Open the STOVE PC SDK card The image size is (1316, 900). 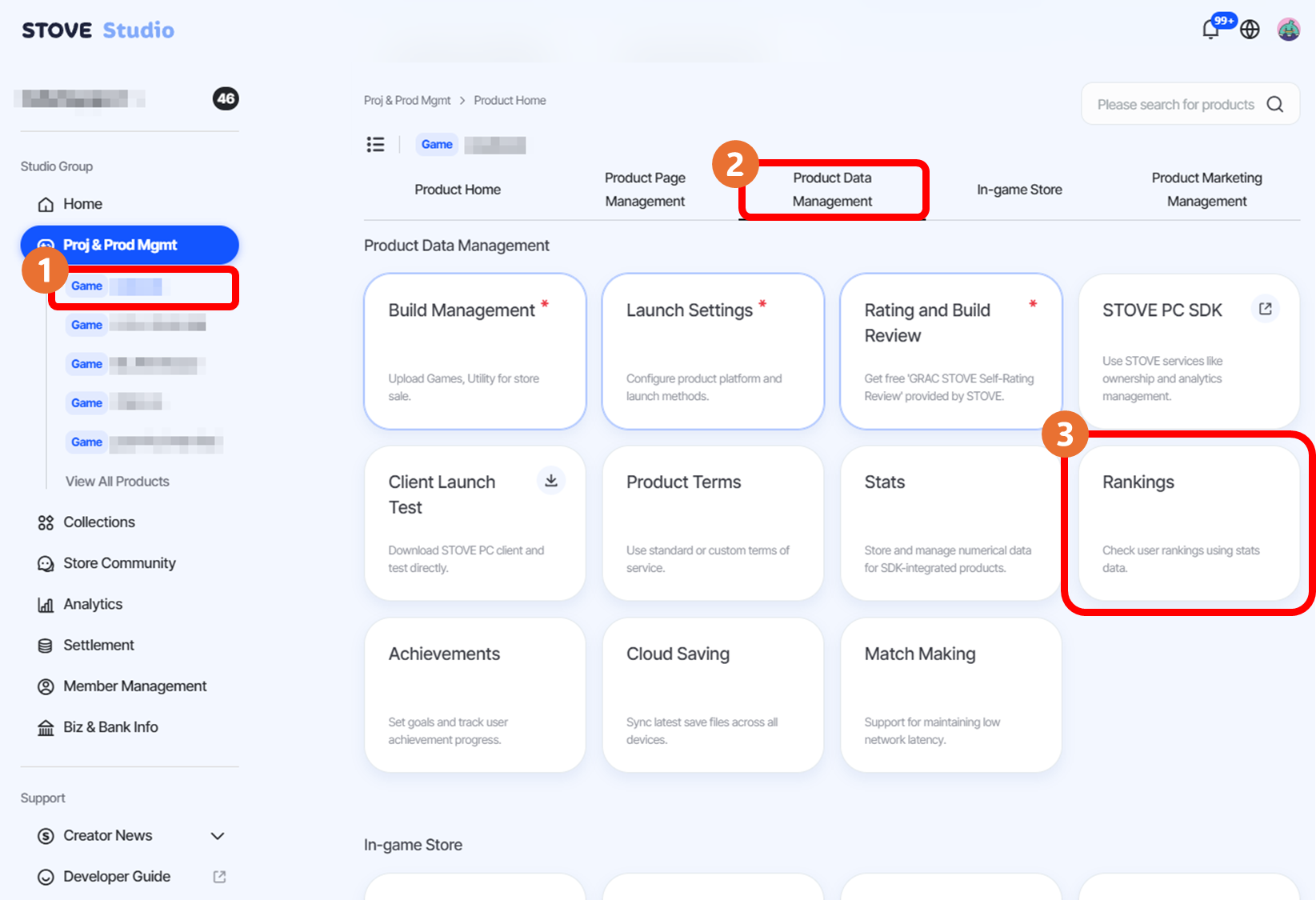1189,351
